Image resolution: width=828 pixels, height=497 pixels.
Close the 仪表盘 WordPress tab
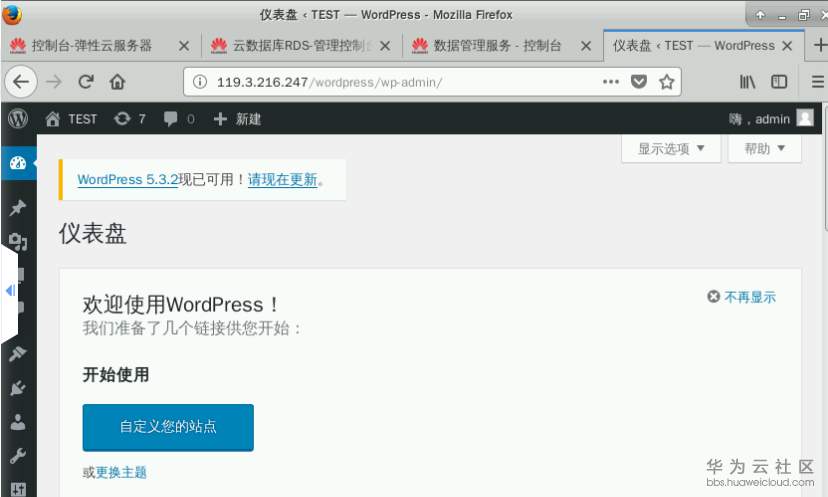787,46
